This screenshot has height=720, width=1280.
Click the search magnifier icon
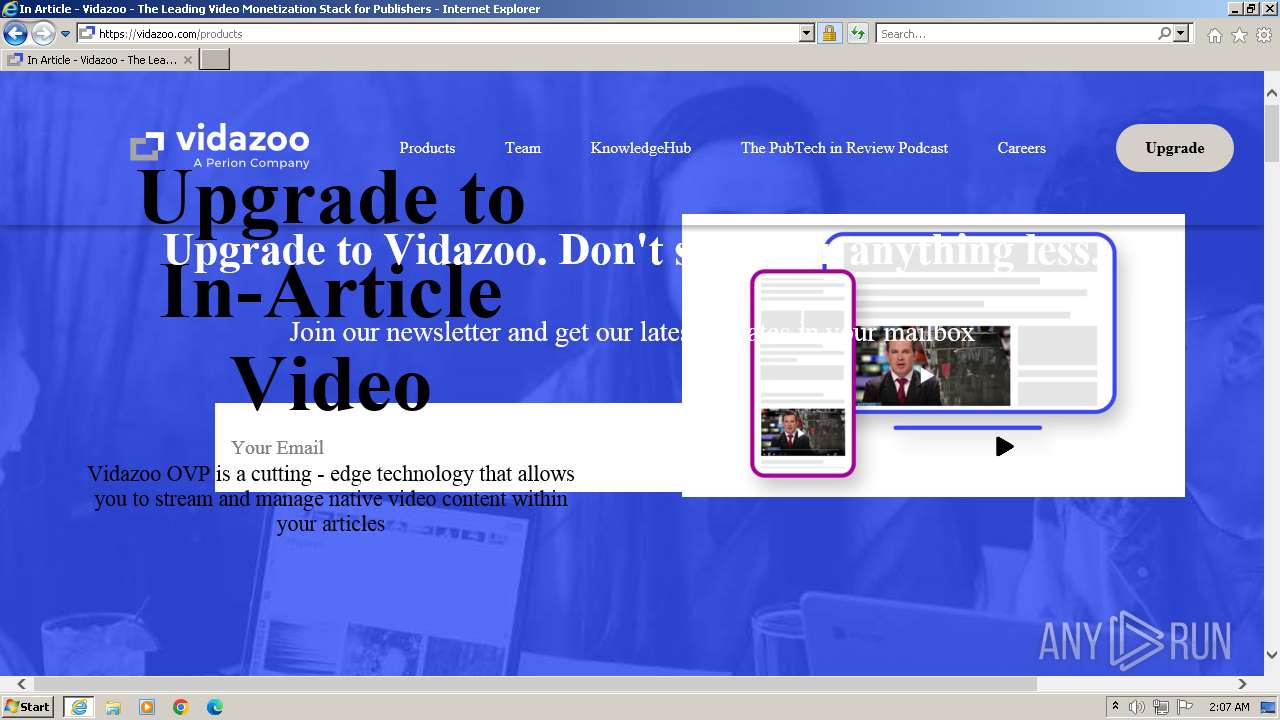1164,34
